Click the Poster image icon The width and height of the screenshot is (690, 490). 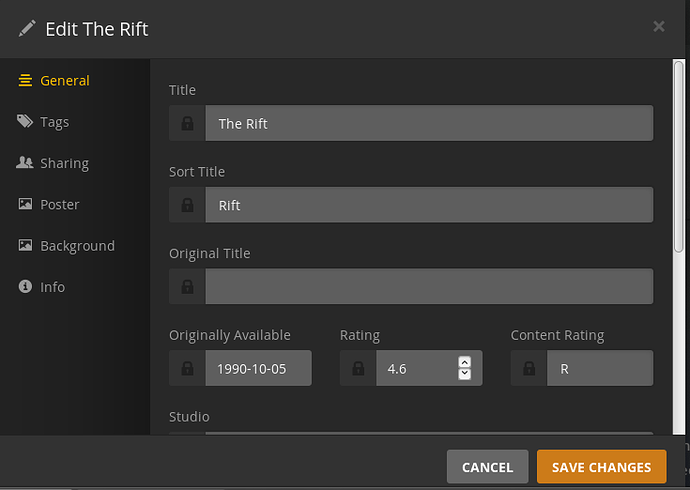click(25, 204)
